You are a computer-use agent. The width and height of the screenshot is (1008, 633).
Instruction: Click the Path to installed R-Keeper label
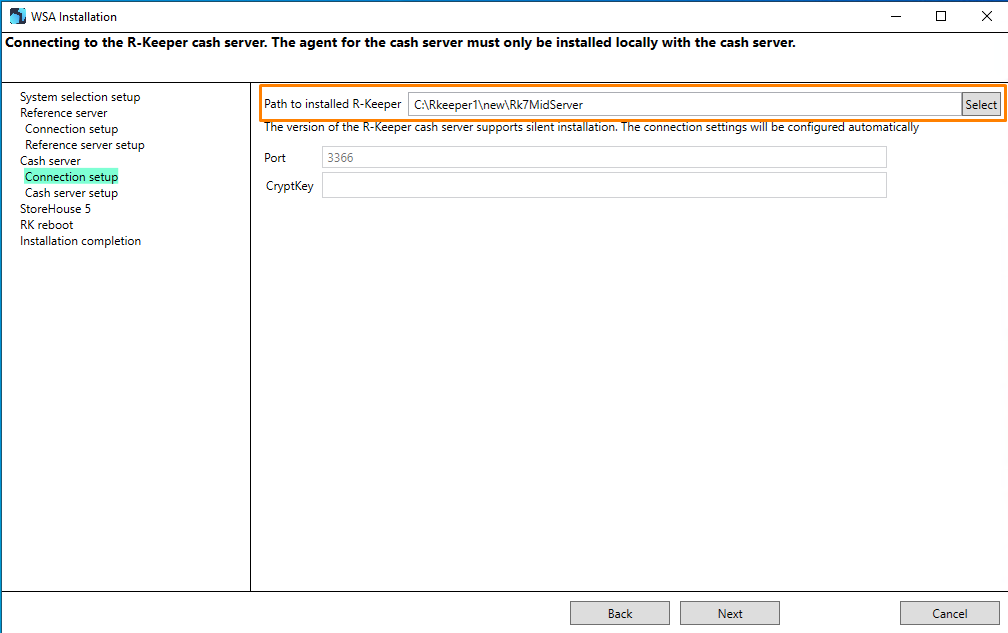pos(332,104)
